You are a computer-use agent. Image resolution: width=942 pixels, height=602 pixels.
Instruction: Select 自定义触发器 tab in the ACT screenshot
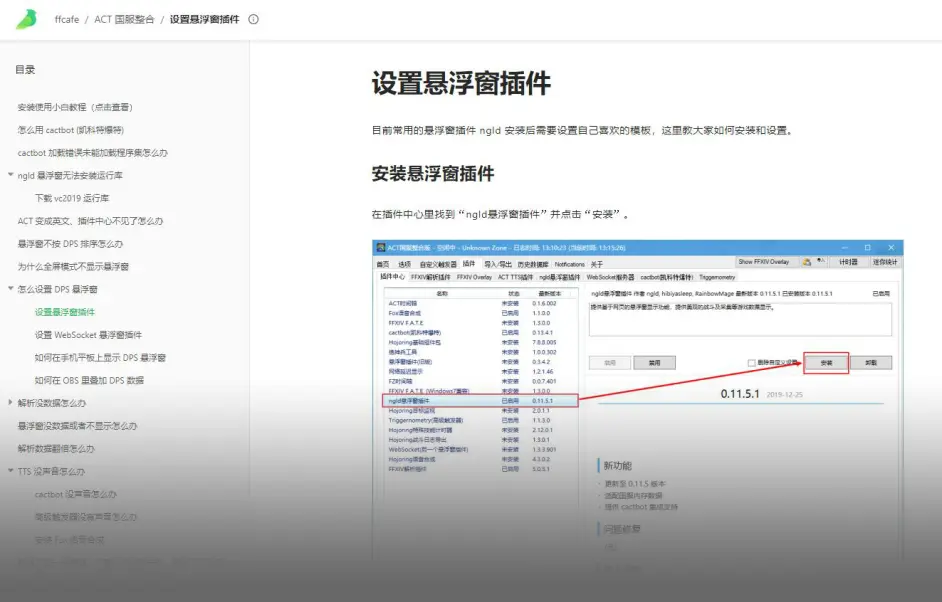click(437, 264)
